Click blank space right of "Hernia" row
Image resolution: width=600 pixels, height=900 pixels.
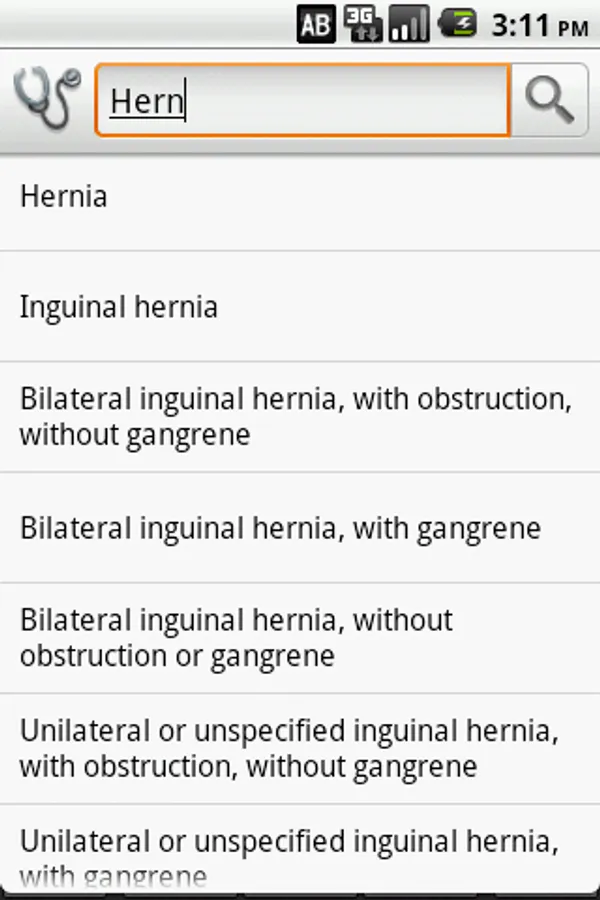(400, 196)
